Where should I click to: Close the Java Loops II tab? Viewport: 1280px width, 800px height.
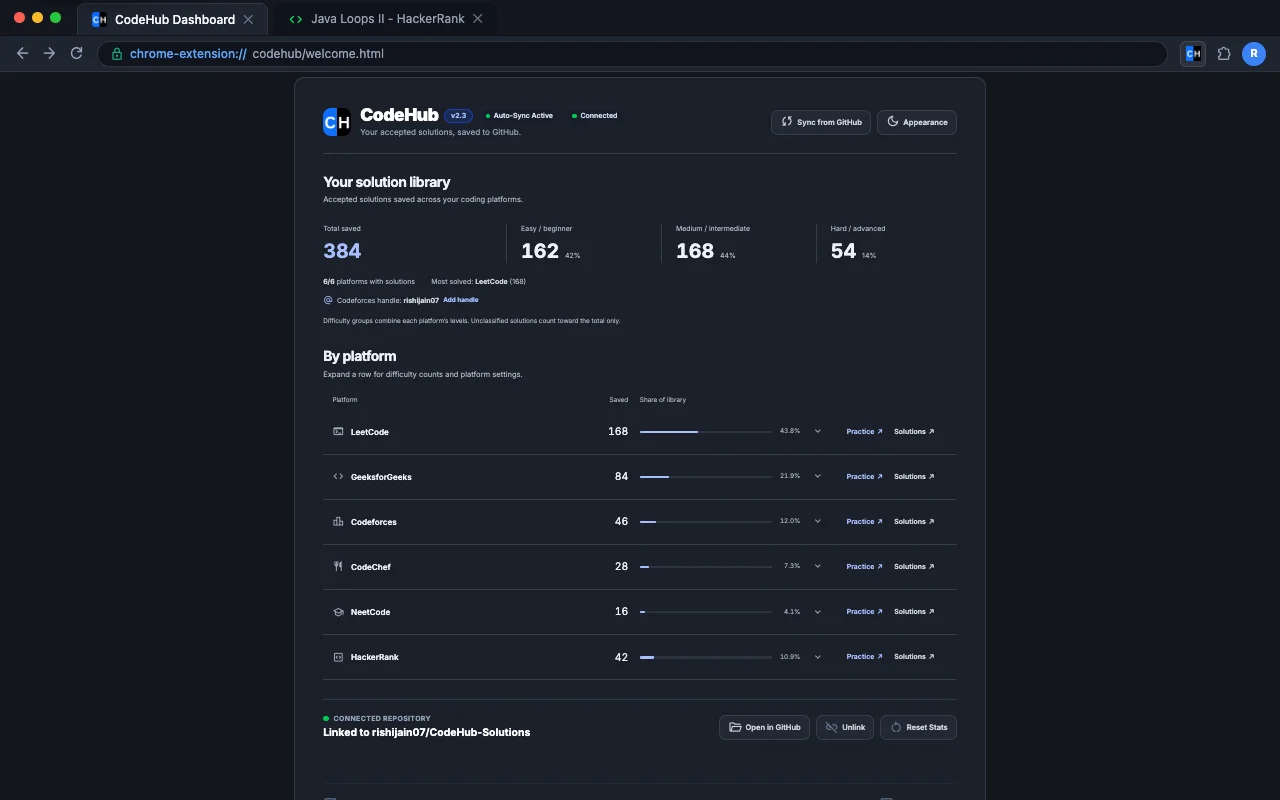point(478,19)
